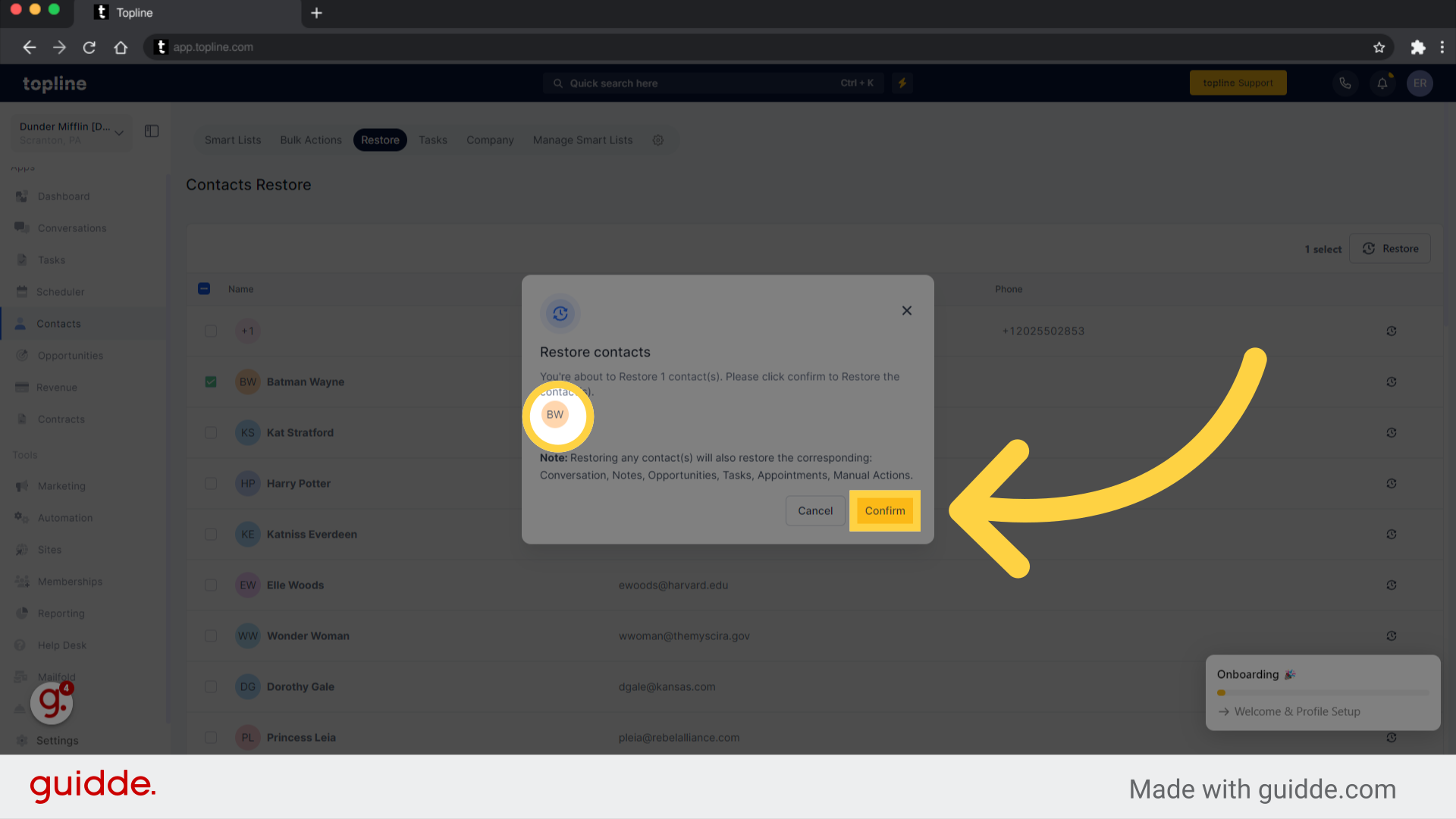The image size is (1456, 819).
Task: Open Memberships in the sidebar
Action: pos(70,582)
